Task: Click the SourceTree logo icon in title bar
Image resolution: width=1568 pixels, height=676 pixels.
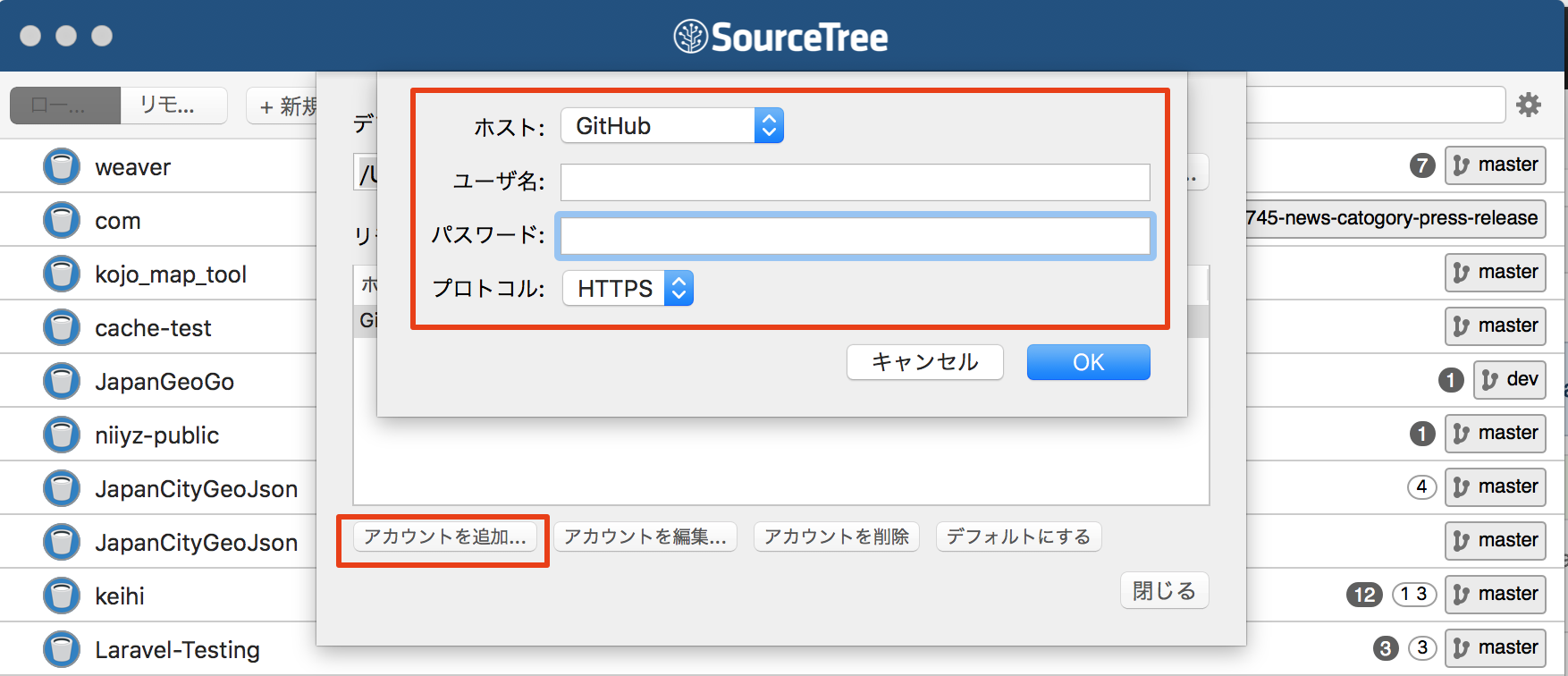Action: [x=690, y=37]
